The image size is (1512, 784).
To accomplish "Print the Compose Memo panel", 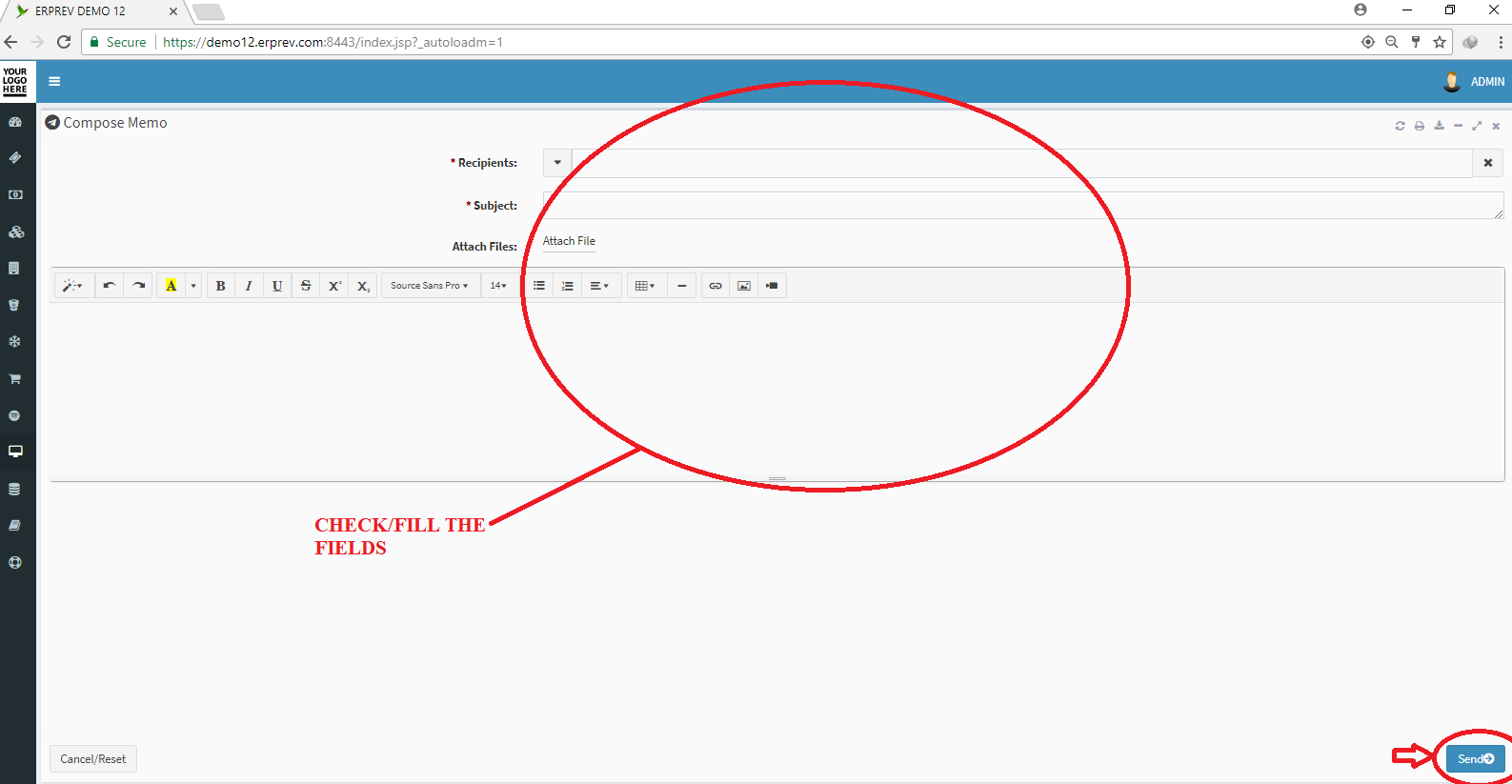I will [x=1420, y=126].
